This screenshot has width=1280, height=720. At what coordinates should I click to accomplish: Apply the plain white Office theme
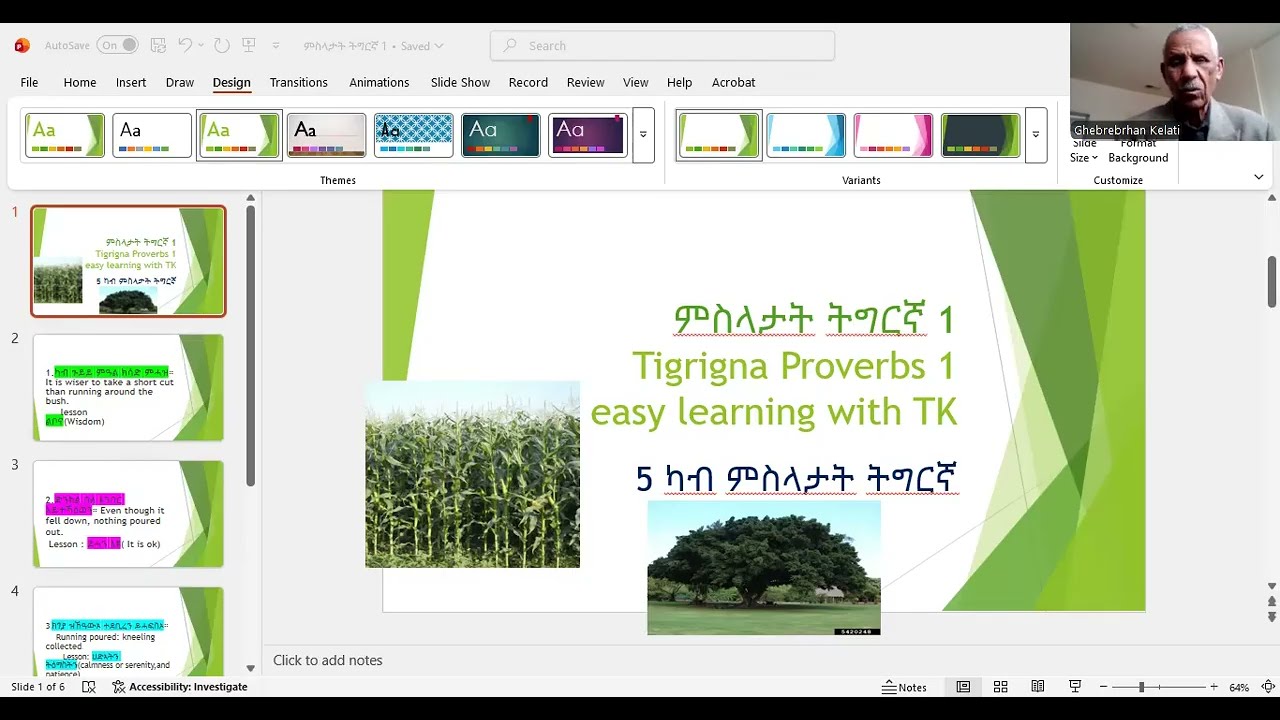[152, 135]
